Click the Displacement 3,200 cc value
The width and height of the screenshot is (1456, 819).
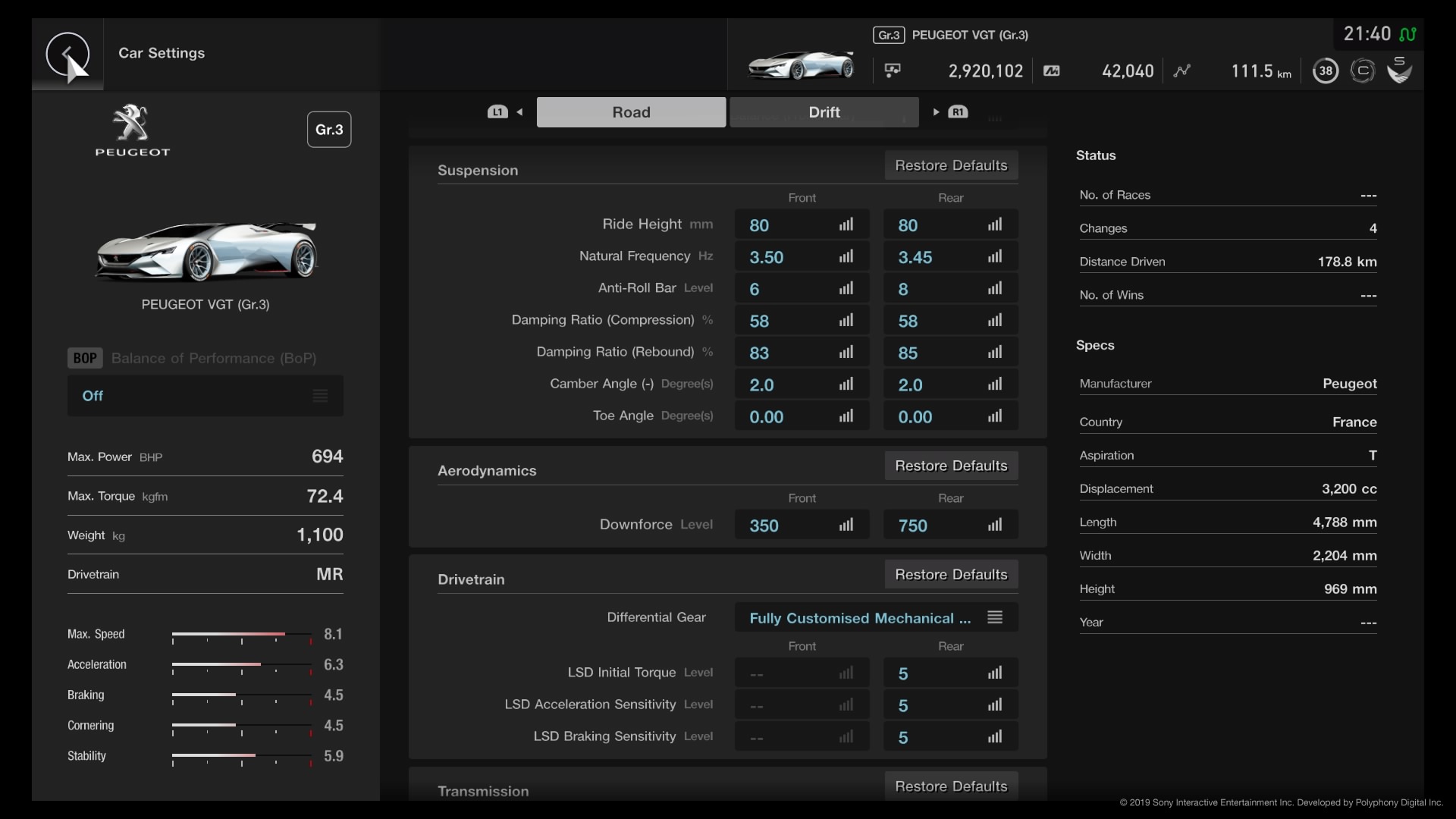point(1349,488)
